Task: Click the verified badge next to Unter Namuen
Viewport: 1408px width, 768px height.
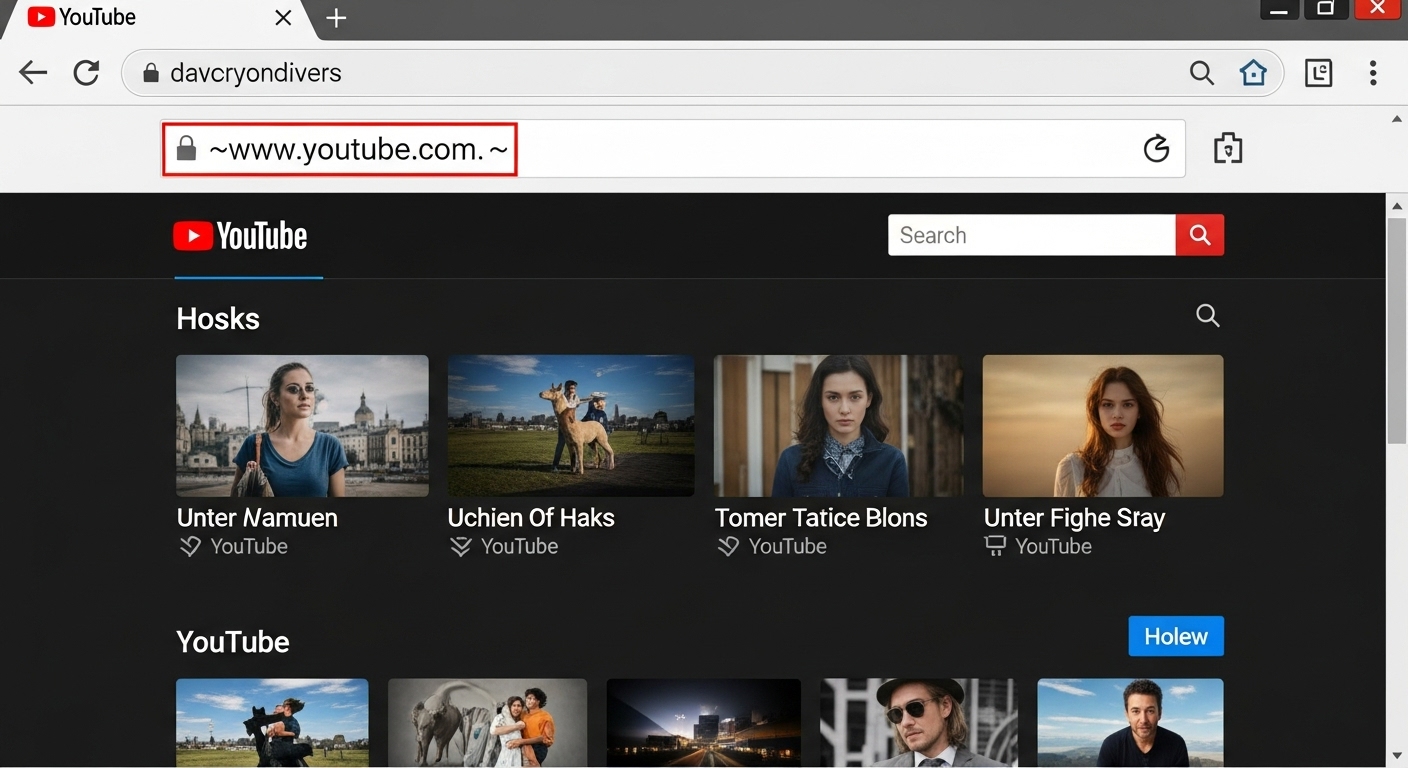Action: pos(190,546)
